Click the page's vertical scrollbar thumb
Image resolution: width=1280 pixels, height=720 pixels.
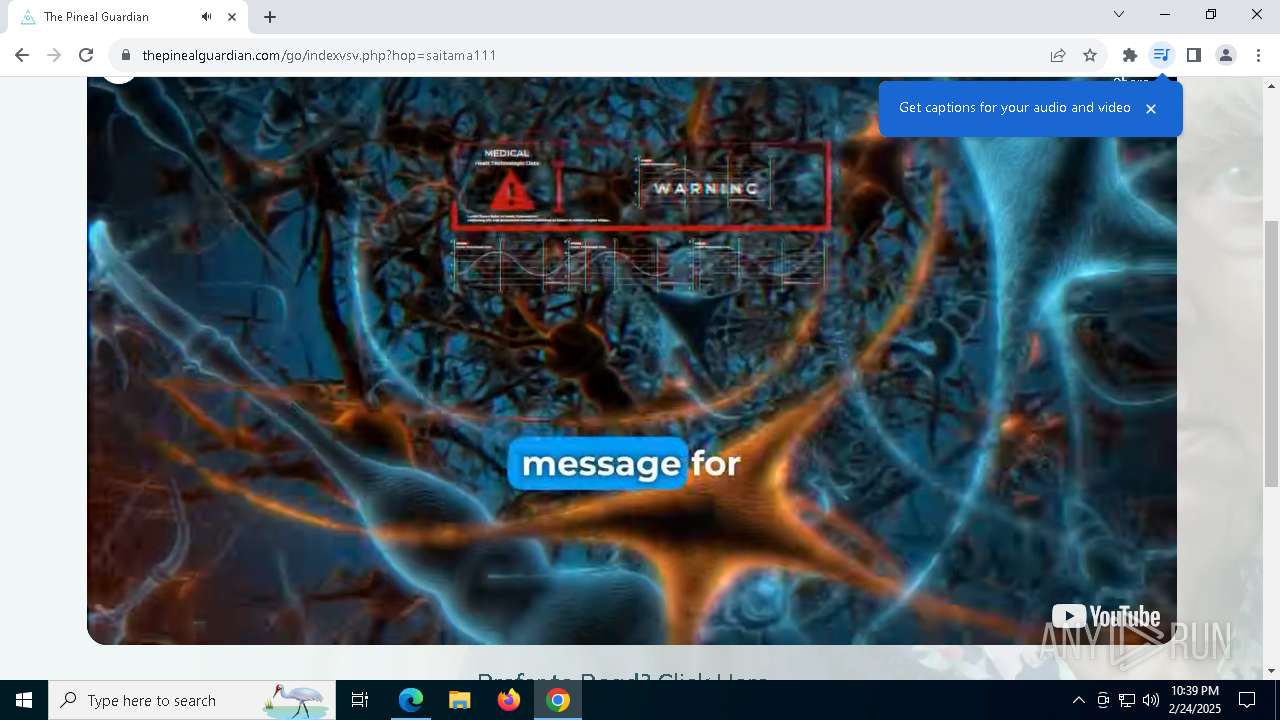[x=1271, y=353]
